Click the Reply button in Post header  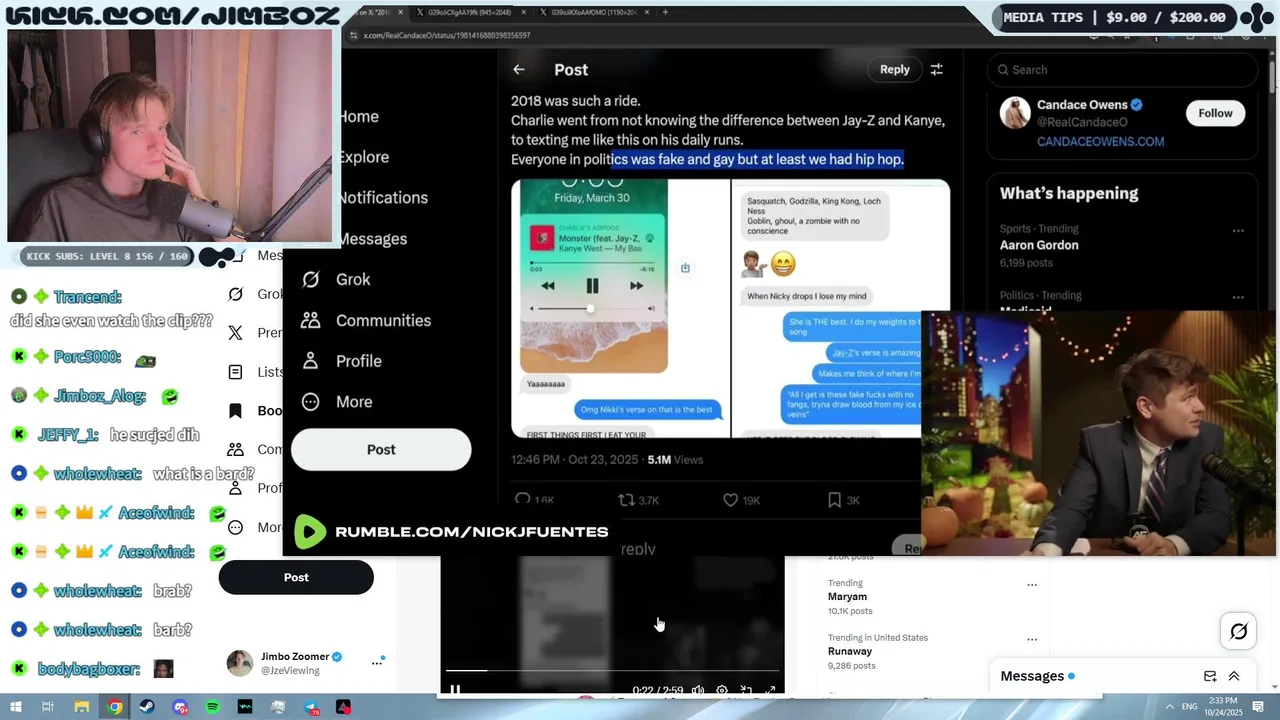(894, 69)
